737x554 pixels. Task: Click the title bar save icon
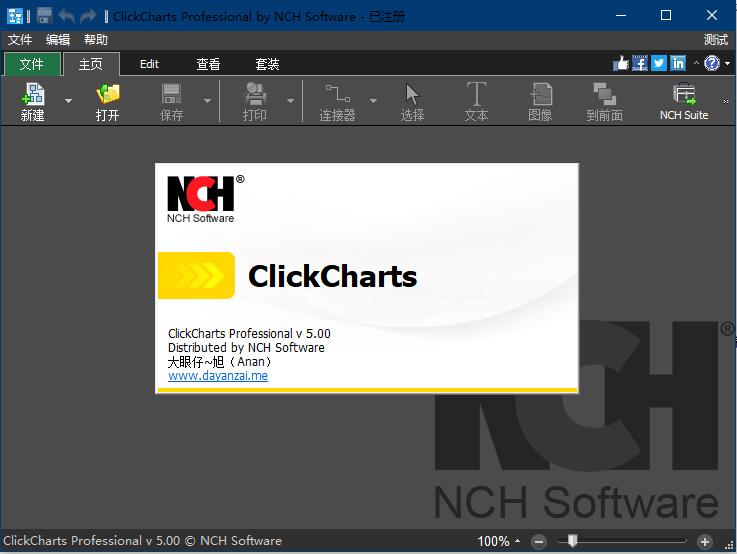pos(44,16)
